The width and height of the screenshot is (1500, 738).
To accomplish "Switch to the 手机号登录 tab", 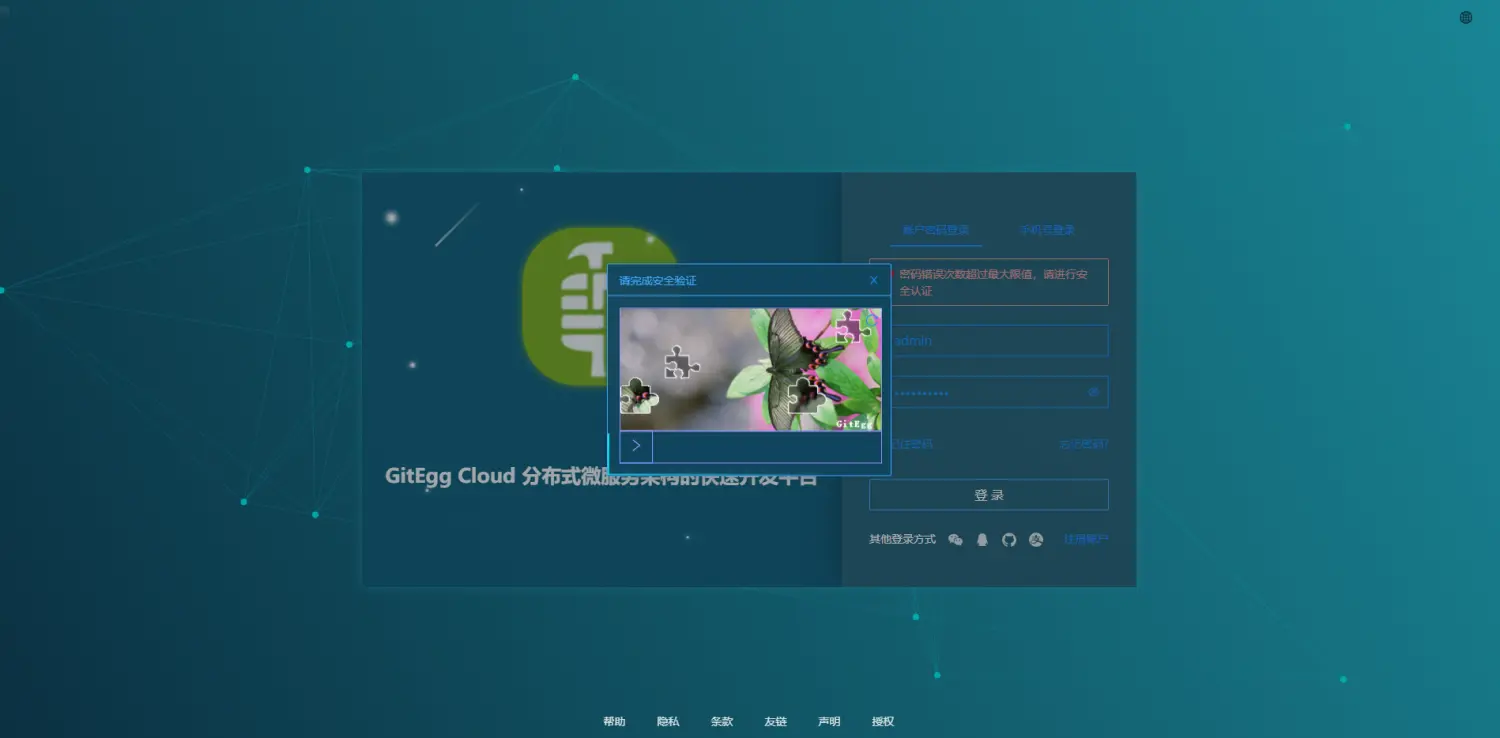I will (x=1047, y=230).
